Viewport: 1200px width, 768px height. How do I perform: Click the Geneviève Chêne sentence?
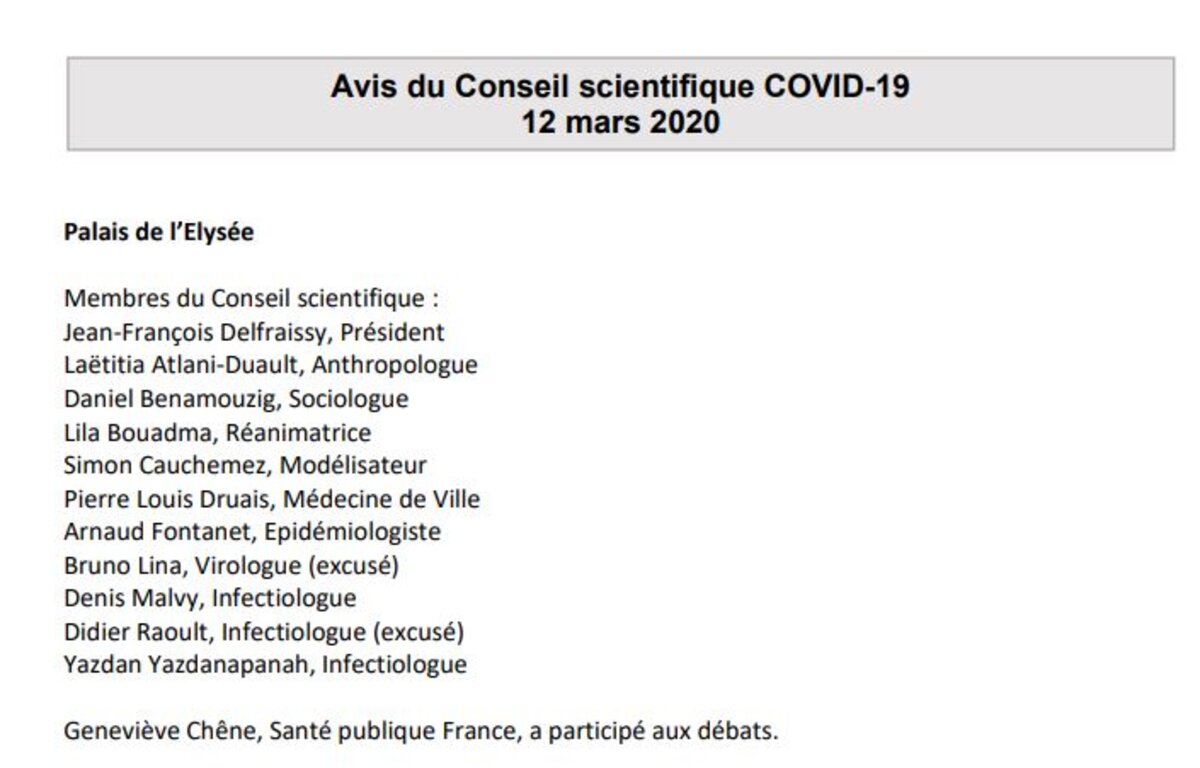[x=420, y=730]
